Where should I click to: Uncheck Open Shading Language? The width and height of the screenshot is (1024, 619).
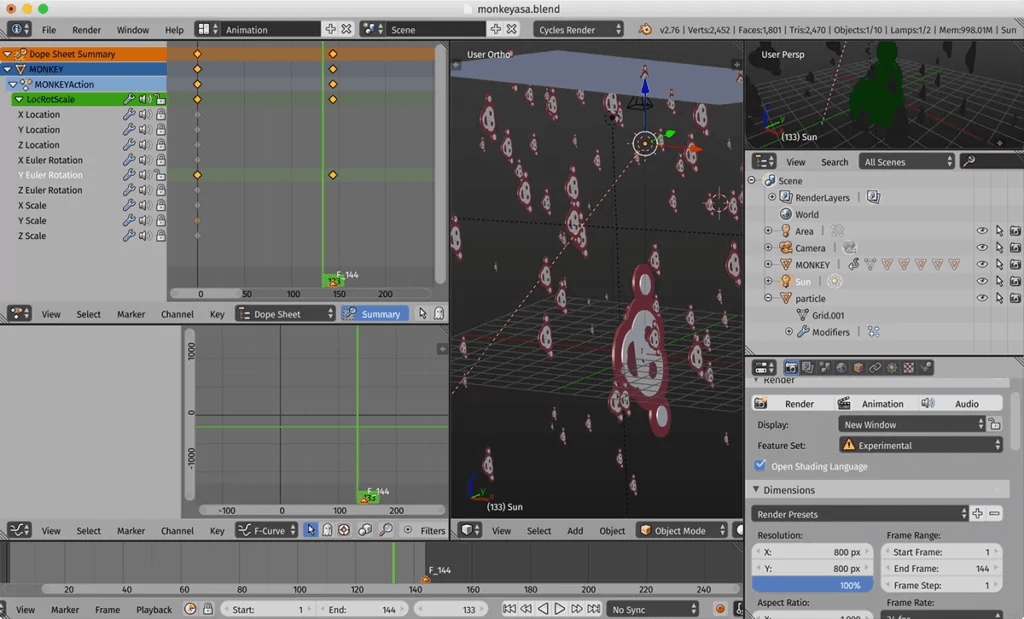[x=760, y=466]
